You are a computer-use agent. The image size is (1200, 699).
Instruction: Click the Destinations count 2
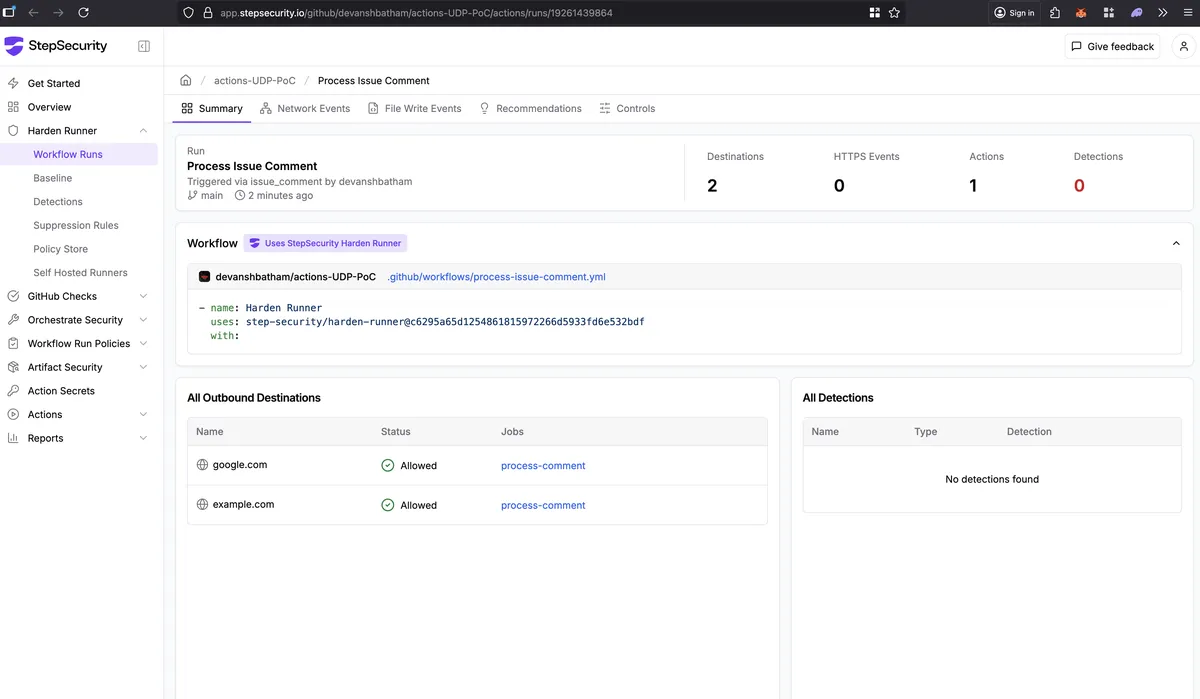pos(712,186)
